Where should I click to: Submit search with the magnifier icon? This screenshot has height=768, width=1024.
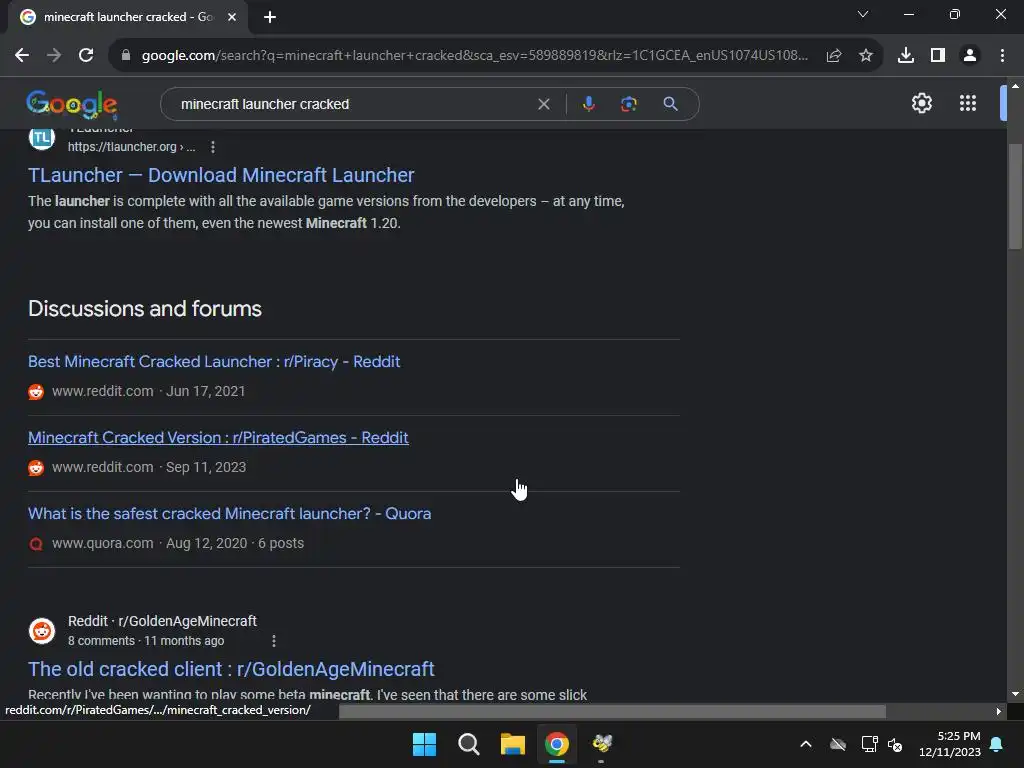coord(670,104)
